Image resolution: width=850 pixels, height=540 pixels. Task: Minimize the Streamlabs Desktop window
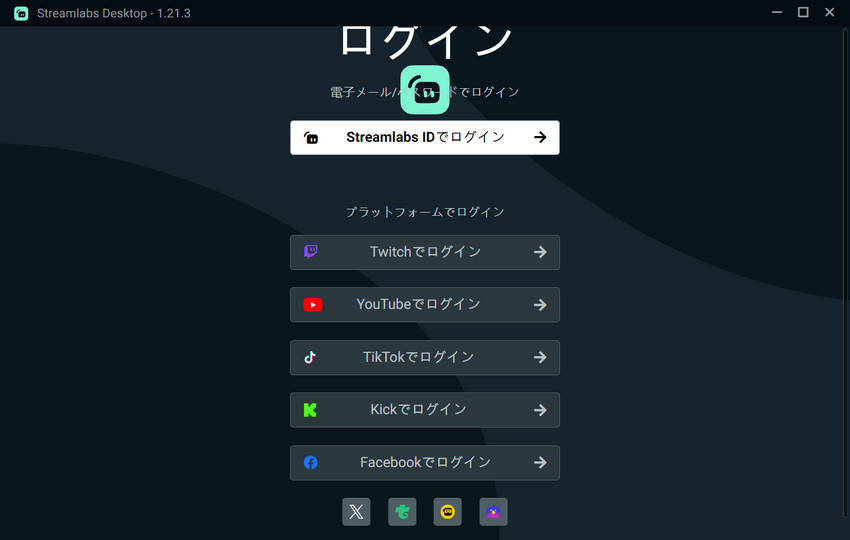(x=777, y=12)
